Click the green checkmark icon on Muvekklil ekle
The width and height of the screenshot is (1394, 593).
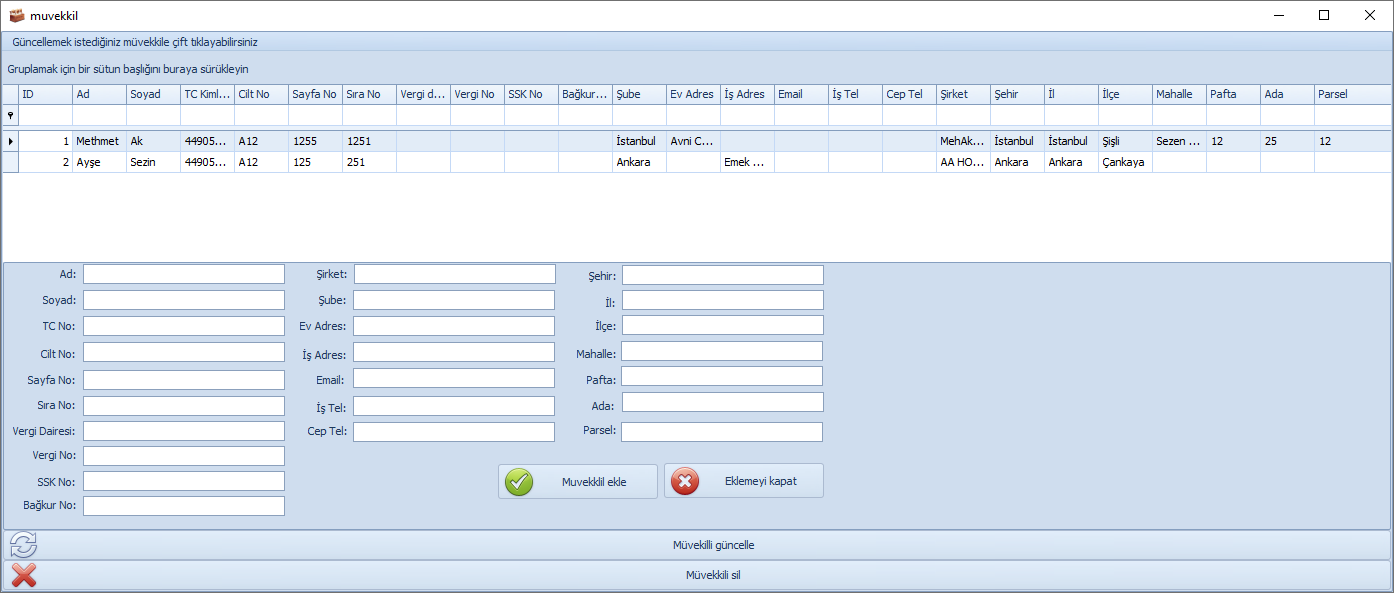point(519,482)
